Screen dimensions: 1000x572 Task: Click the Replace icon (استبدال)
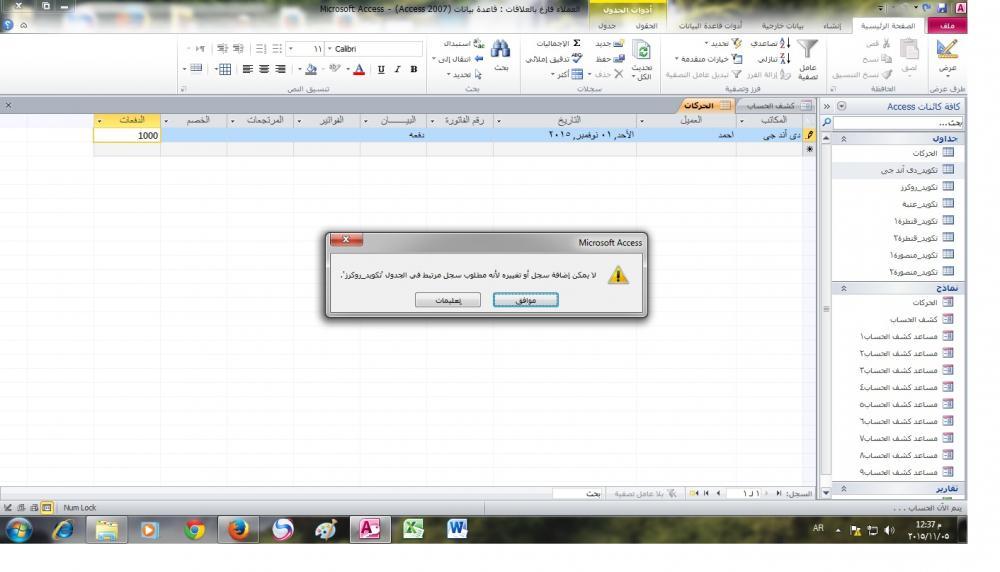pos(479,43)
